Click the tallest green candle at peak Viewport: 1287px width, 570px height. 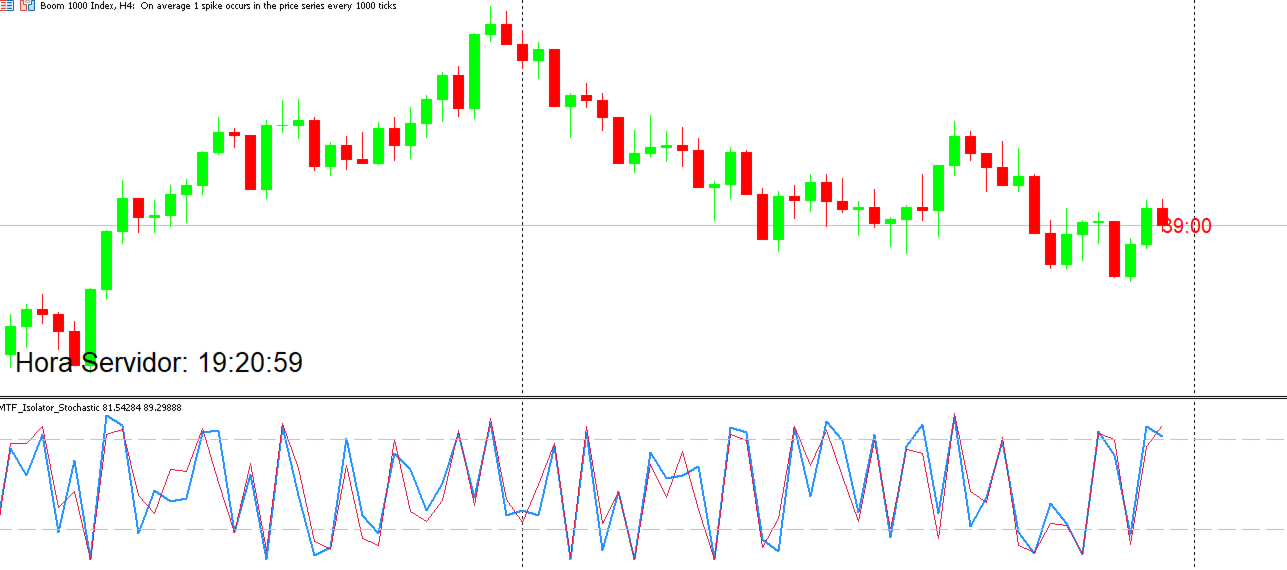point(475,71)
